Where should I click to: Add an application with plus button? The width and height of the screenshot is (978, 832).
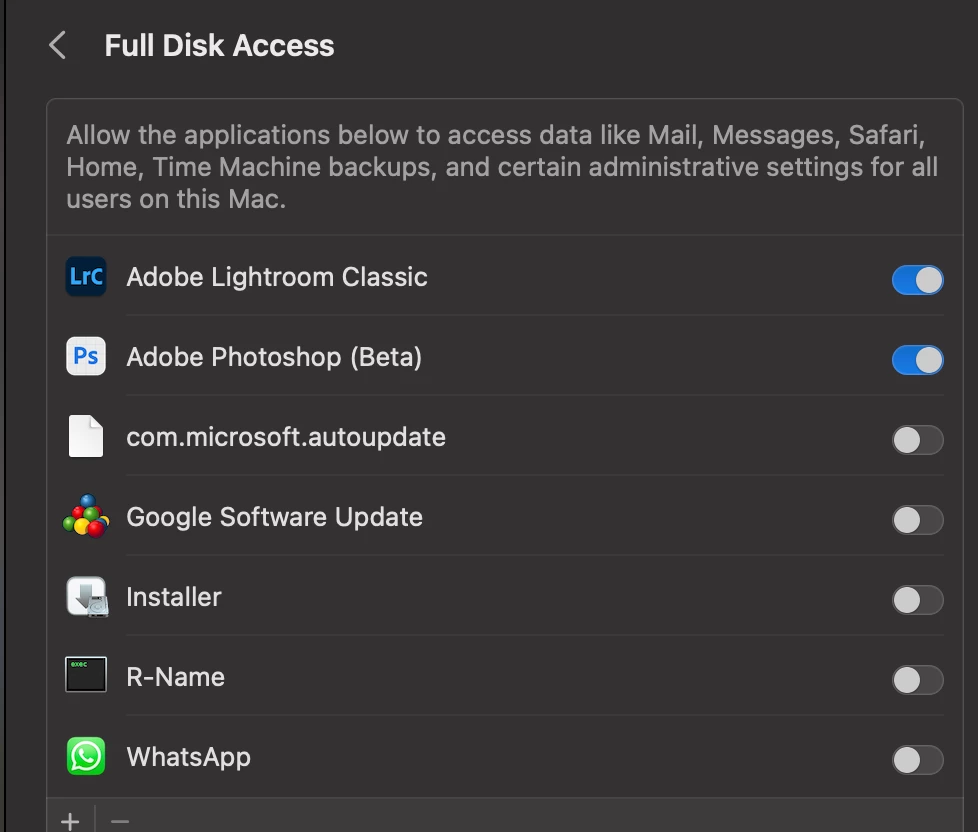(70, 821)
